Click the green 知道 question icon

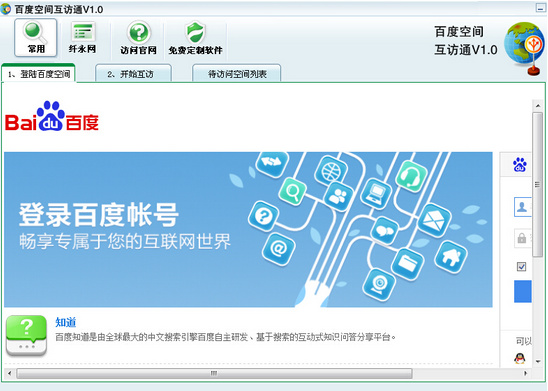(x=27, y=336)
